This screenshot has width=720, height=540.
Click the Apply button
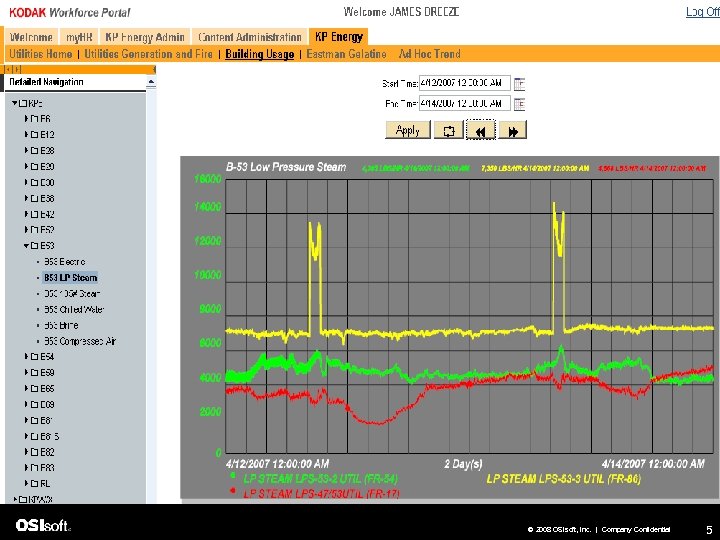408,130
